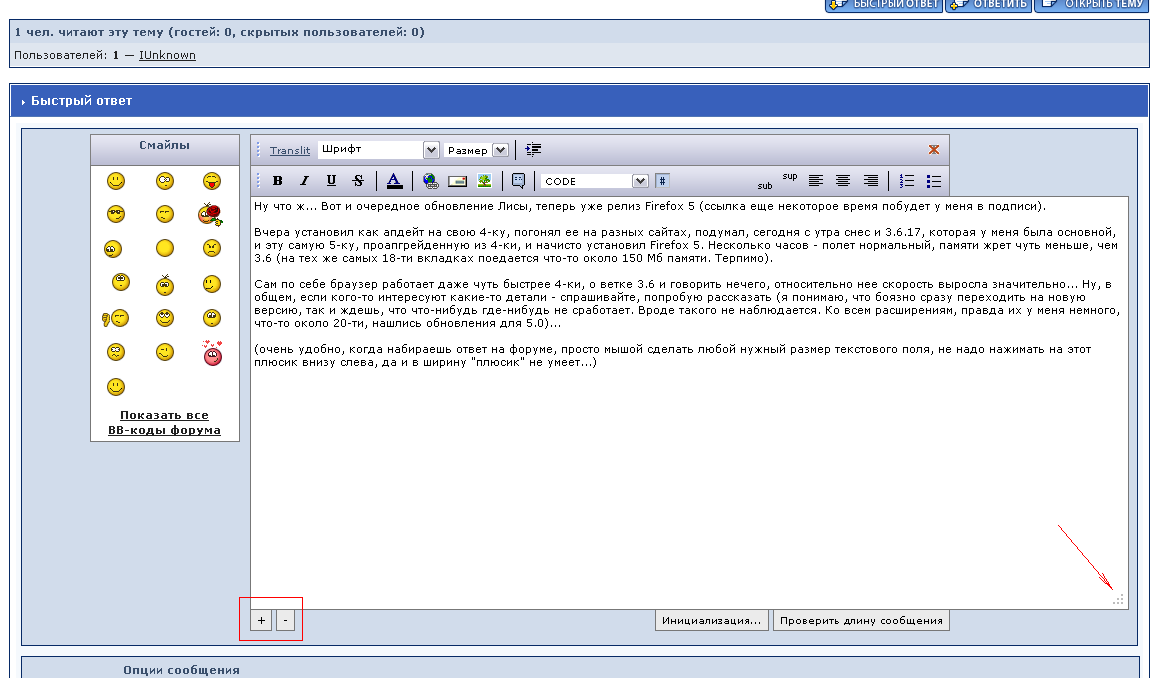
Task: Toggle bold text formatting
Action: point(278,181)
